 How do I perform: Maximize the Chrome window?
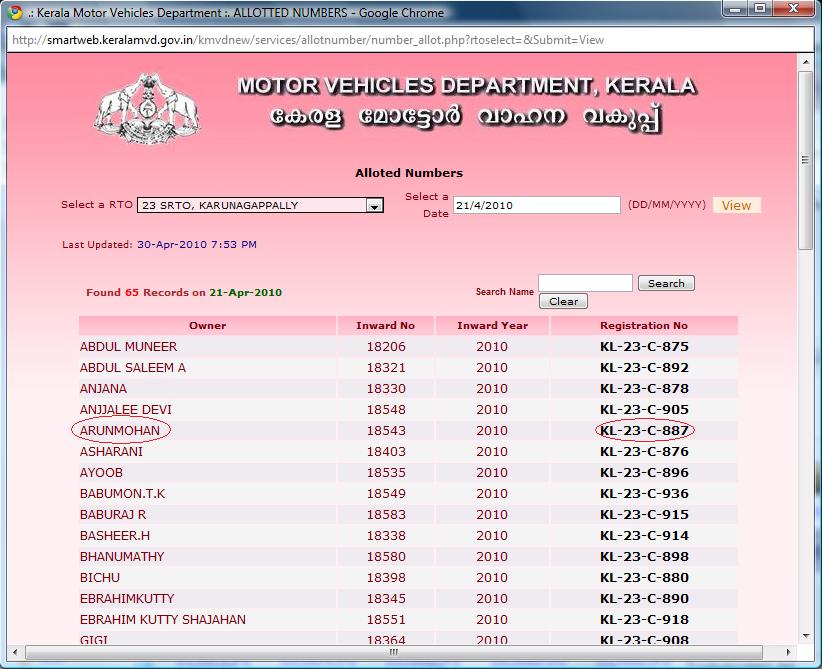[x=760, y=9]
